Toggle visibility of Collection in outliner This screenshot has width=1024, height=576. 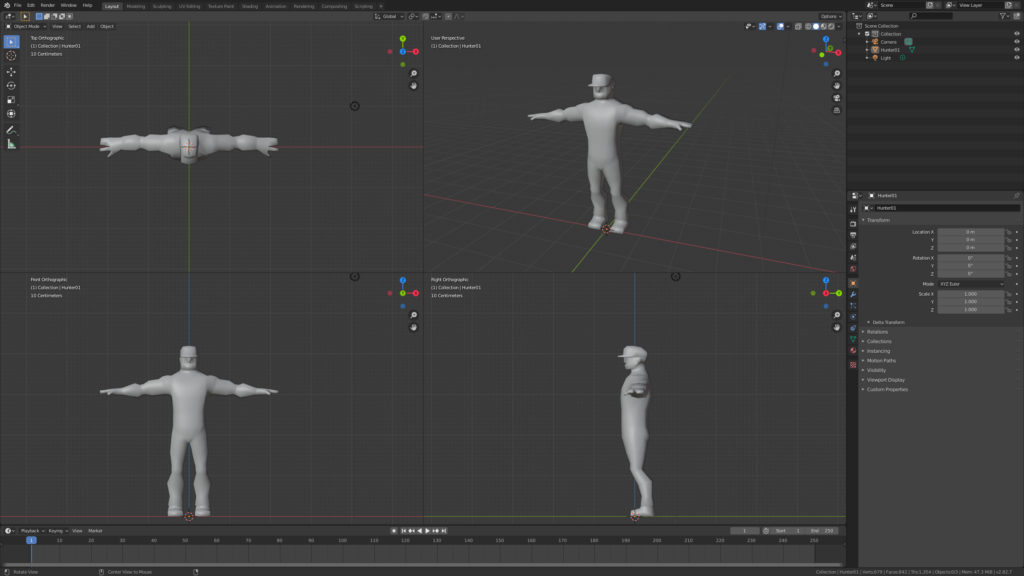[1016, 34]
